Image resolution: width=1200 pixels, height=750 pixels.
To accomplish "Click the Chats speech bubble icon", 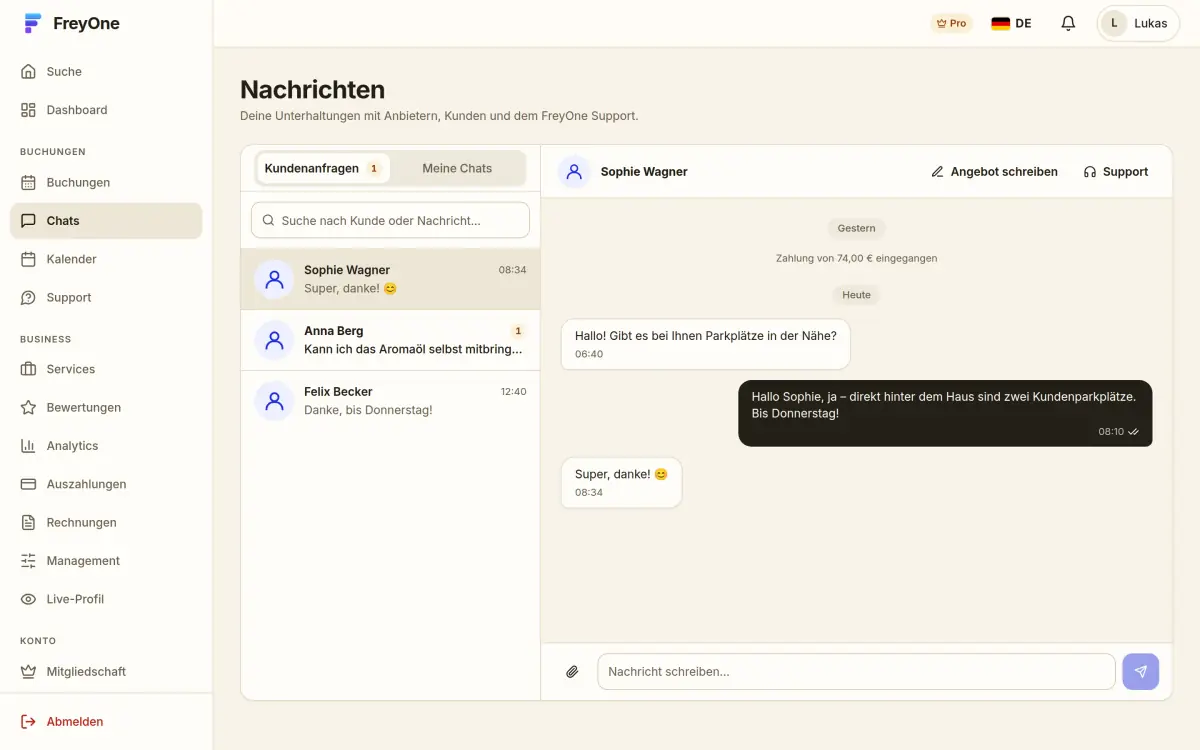I will click(x=28, y=221).
